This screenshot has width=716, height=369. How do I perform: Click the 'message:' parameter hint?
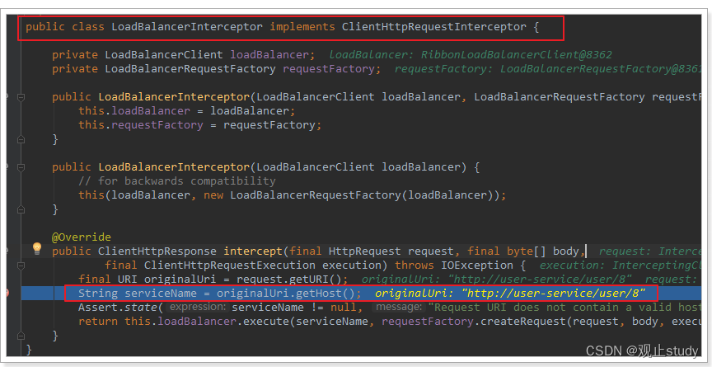point(399,307)
